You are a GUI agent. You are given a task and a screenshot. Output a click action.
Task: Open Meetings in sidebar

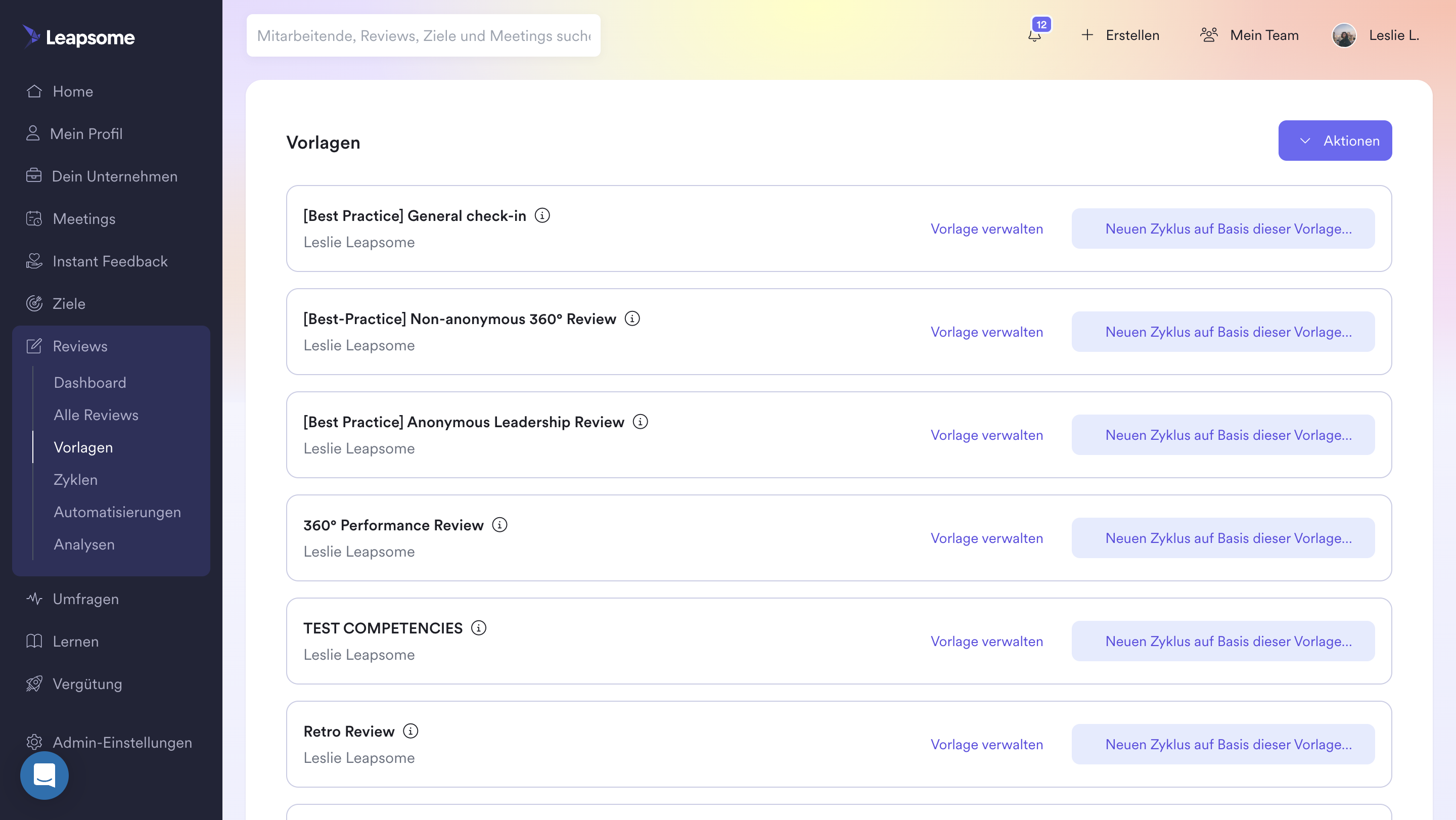[84, 219]
